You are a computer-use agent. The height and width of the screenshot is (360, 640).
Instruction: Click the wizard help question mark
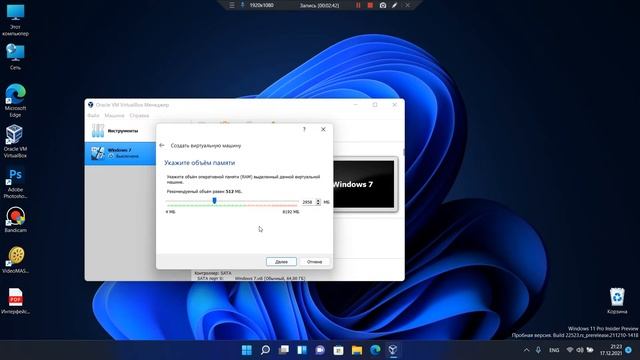[x=304, y=129]
